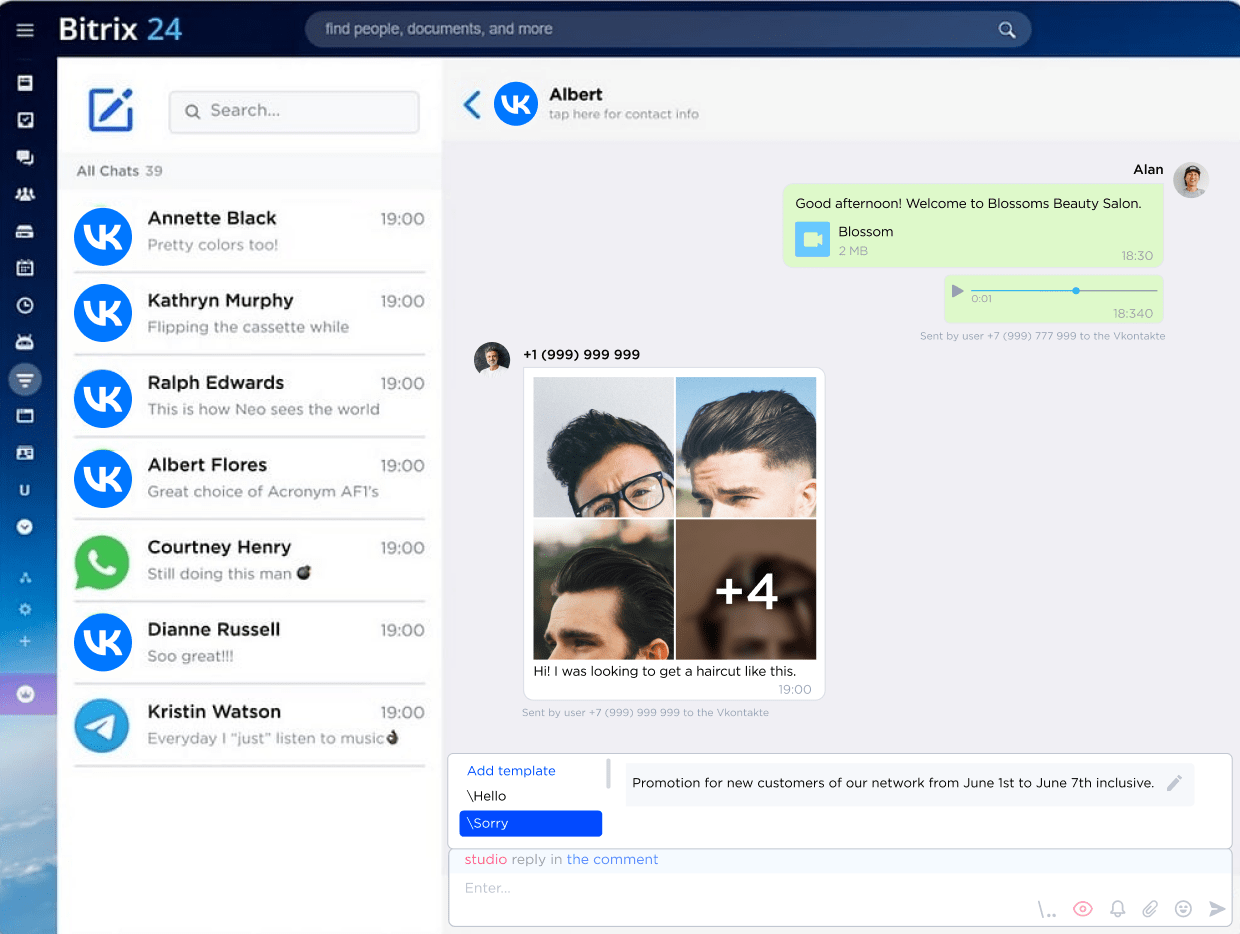
Task: Select the Calendar icon in the sidebar
Action: coord(27,267)
